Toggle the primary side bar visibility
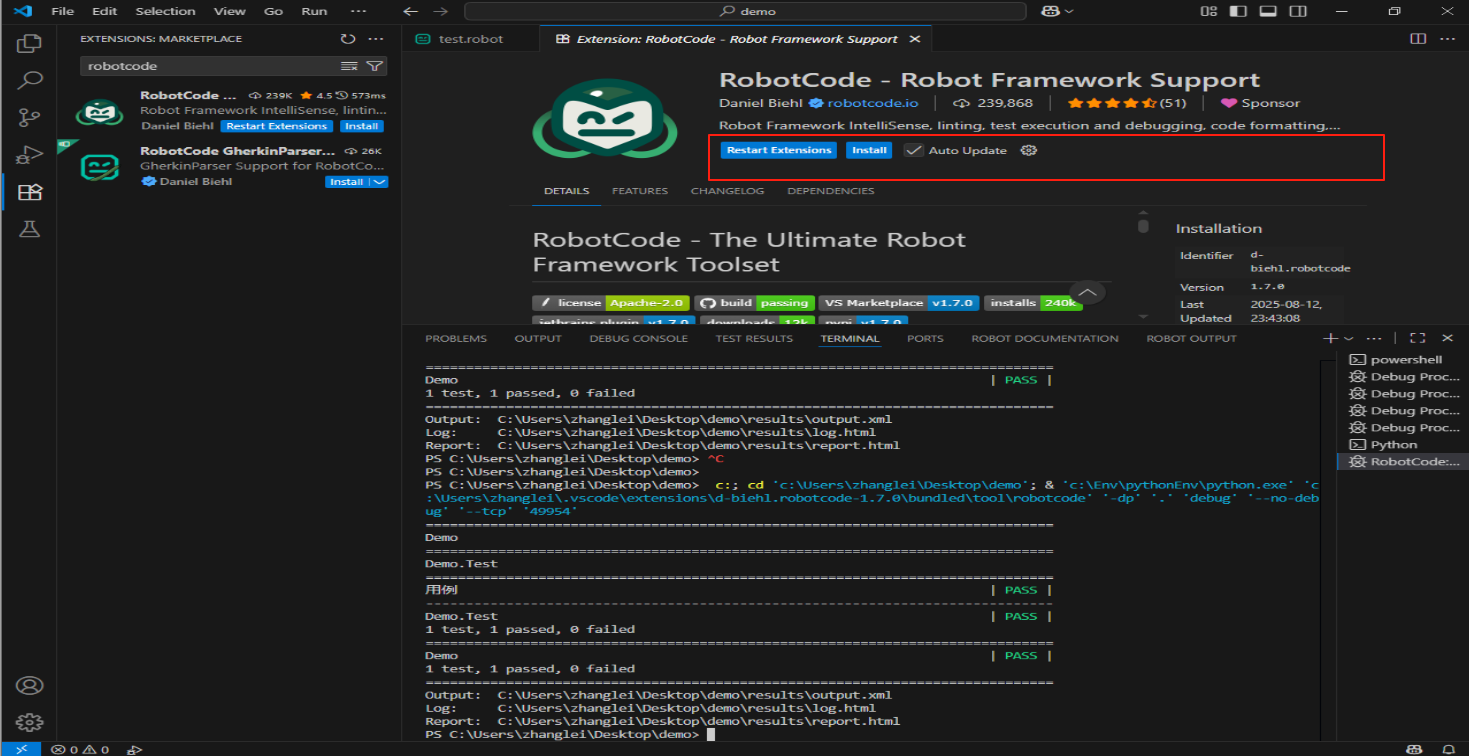The height and width of the screenshot is (756, 1469). pos(1238,11)
